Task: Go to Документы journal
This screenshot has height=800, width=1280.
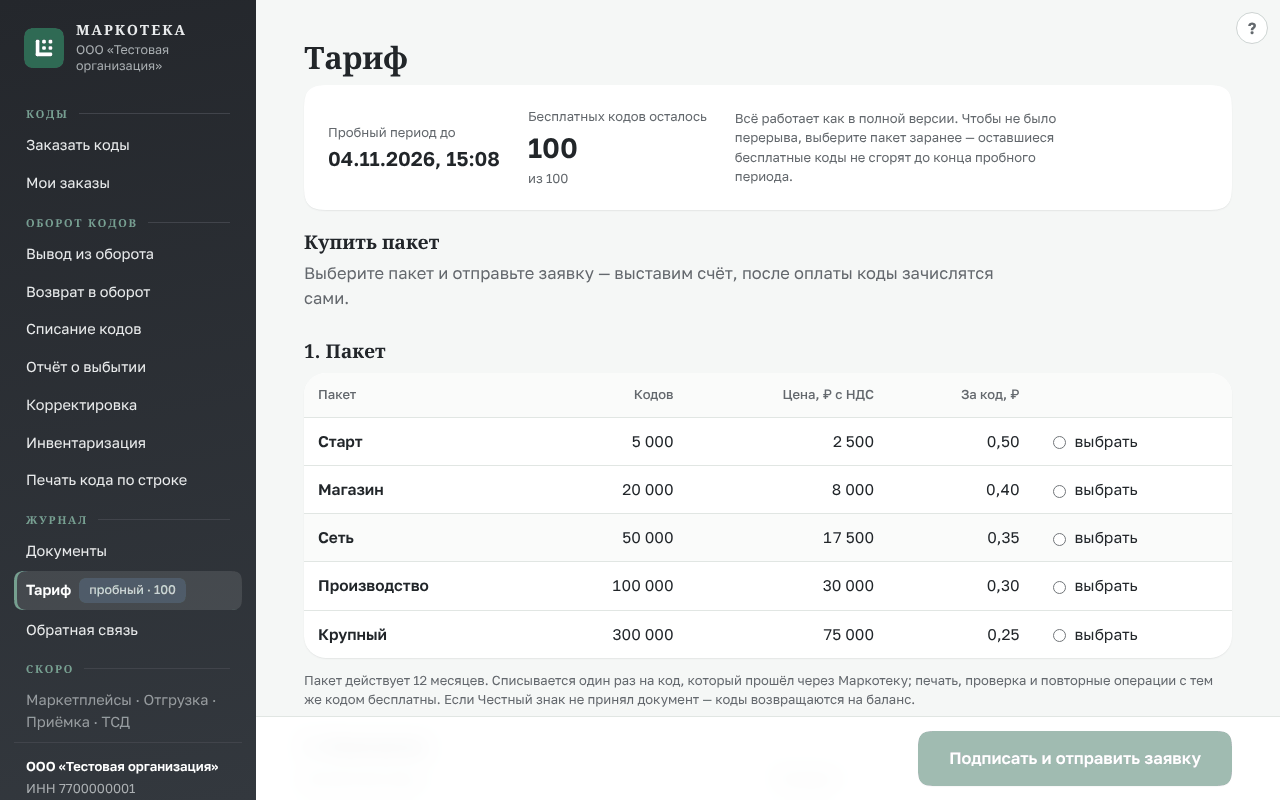Action: [128, 551]
